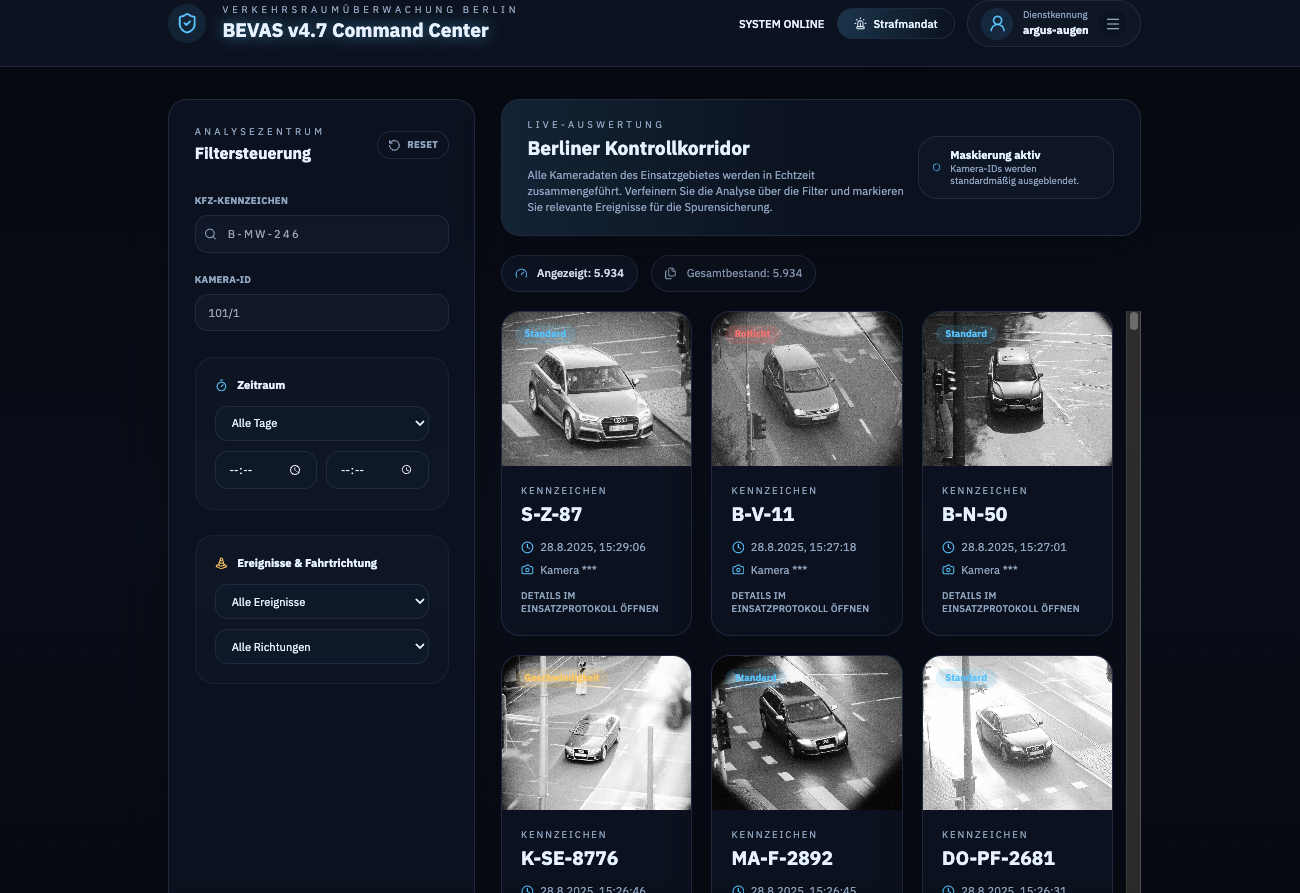Click the search icon in KFZ-Kennzeichen field

[x=211, y=234]
